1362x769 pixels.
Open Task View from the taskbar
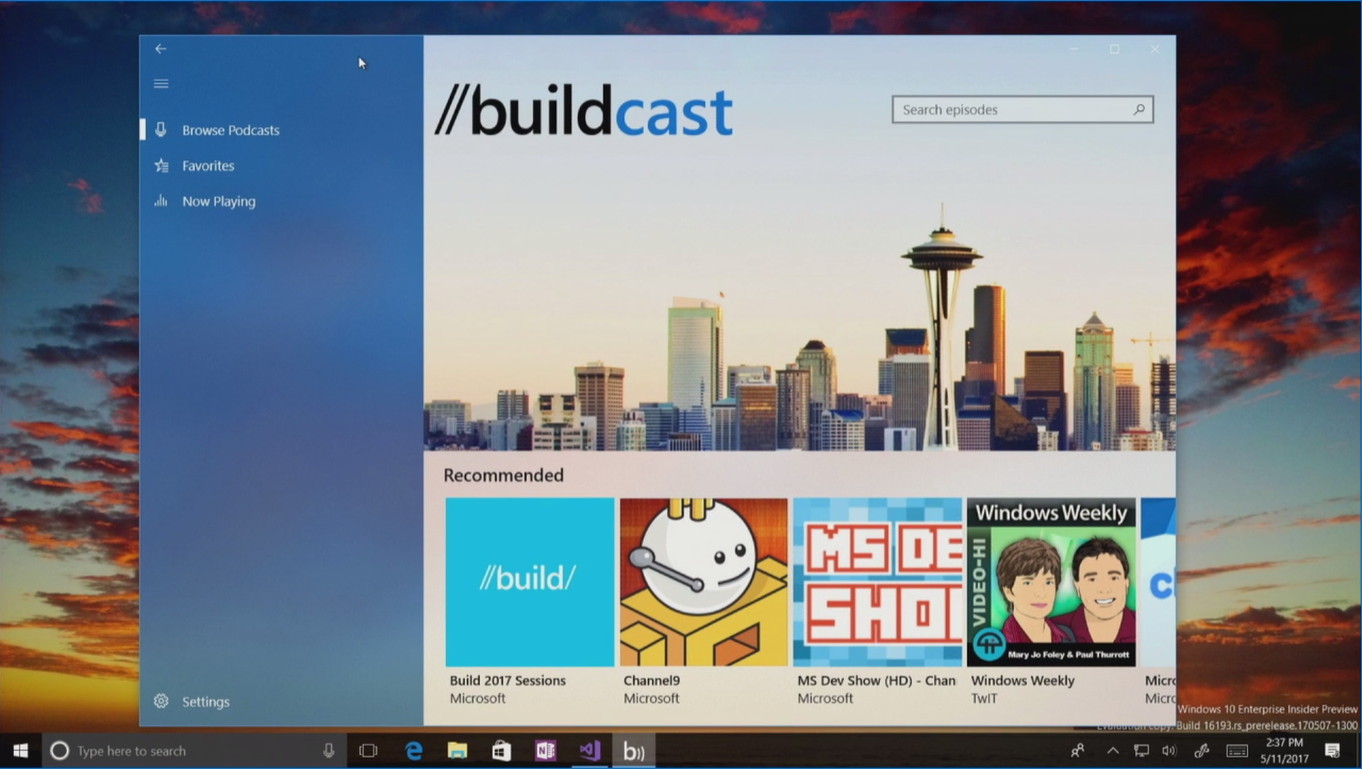369,751
